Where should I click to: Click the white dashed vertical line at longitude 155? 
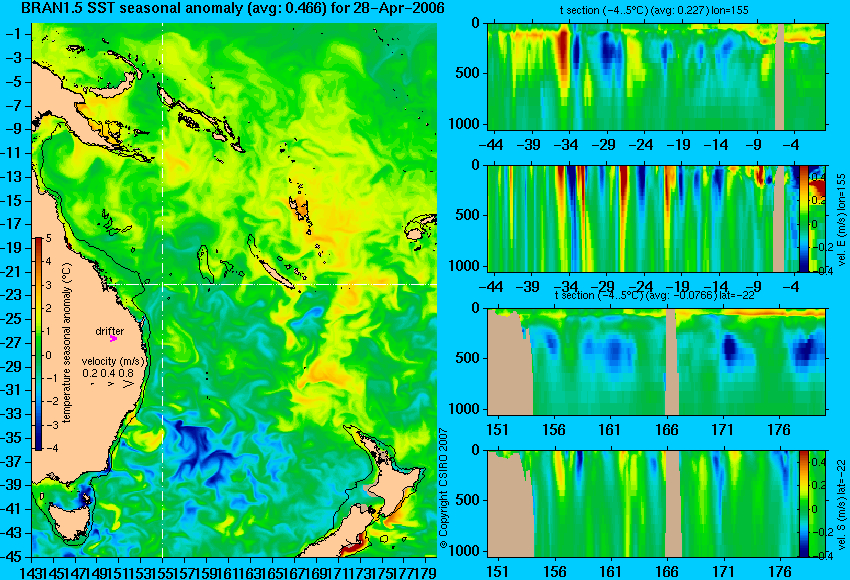click(x=163, y=290)
